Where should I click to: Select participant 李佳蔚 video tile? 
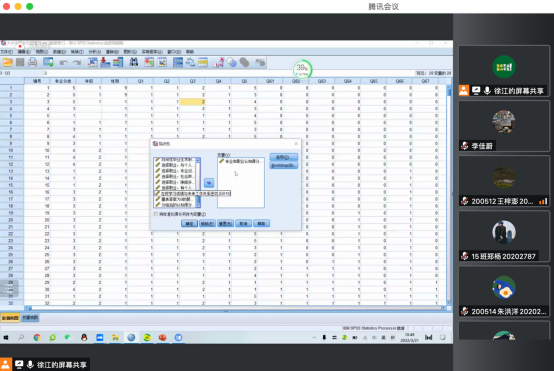tap(504, 126)
